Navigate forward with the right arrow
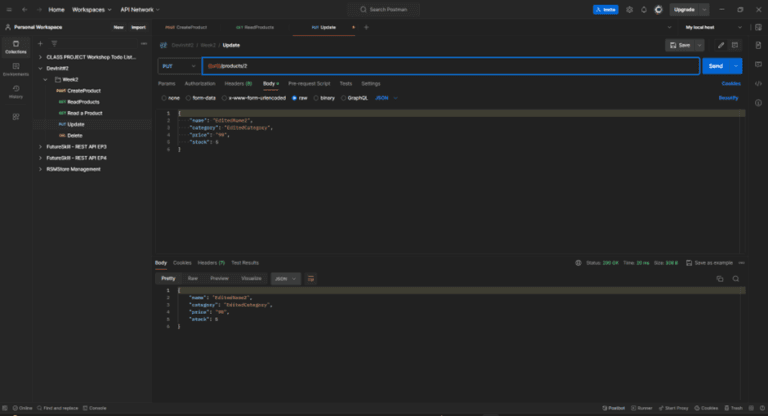This screenshot has height=416, width=768. [x=39, y=9]
